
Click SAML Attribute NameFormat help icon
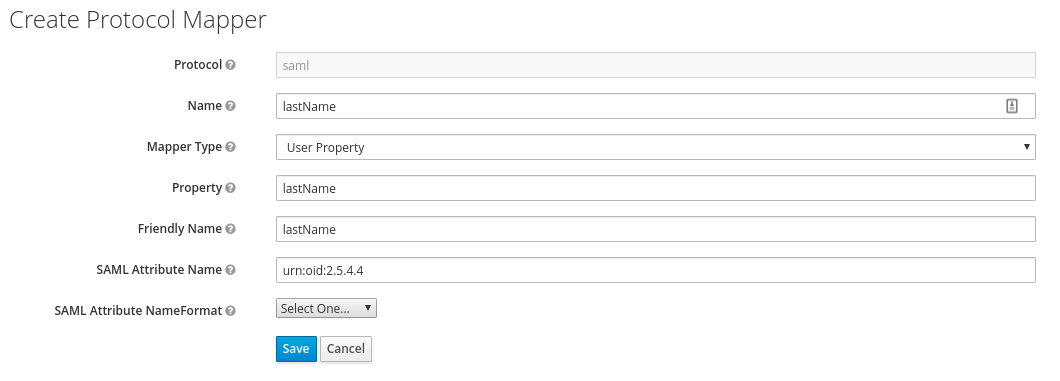[231, 311]
